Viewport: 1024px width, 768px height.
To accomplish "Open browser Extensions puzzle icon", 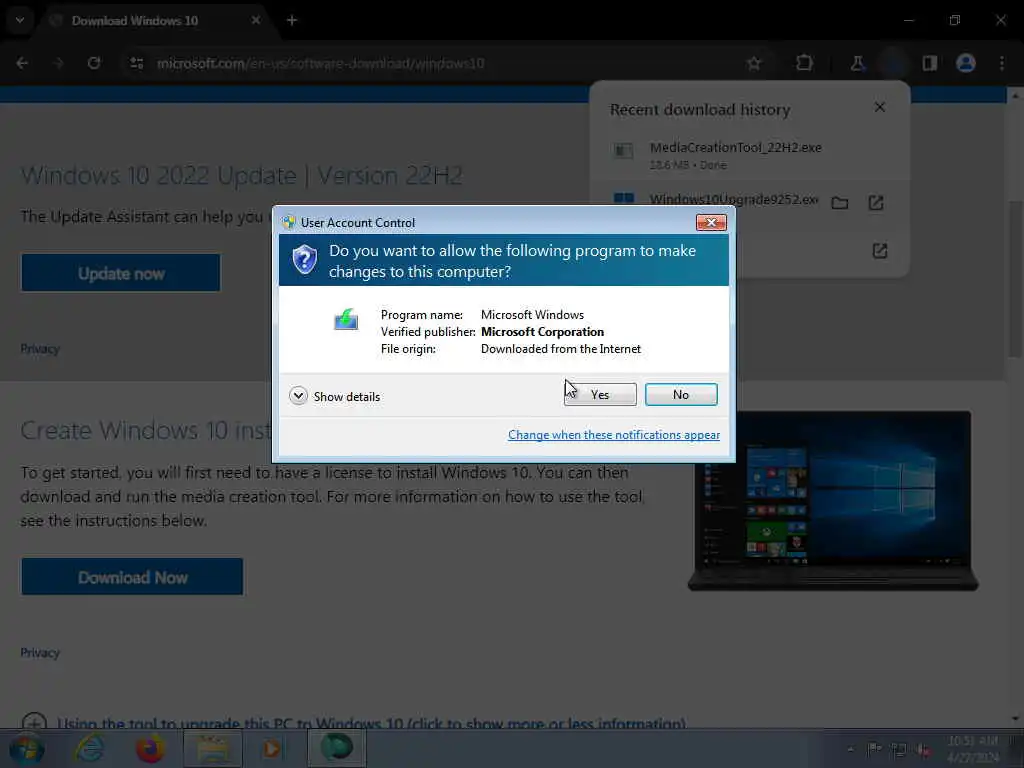I will 805,63.
